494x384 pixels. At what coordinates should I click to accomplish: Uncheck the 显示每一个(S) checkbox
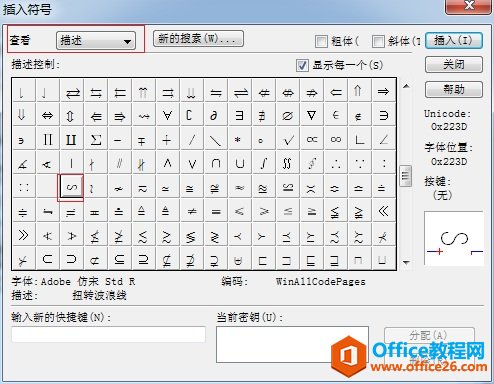click(302, 65)
